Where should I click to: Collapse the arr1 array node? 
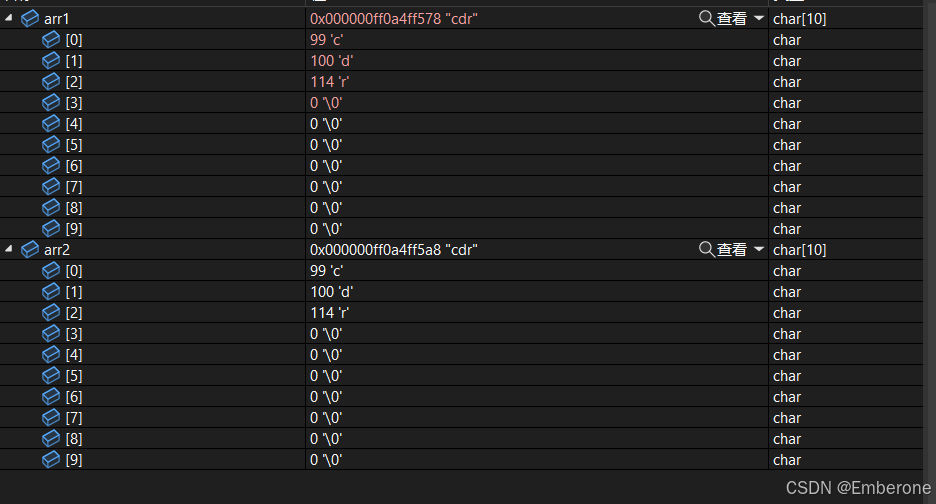point(8,18)
